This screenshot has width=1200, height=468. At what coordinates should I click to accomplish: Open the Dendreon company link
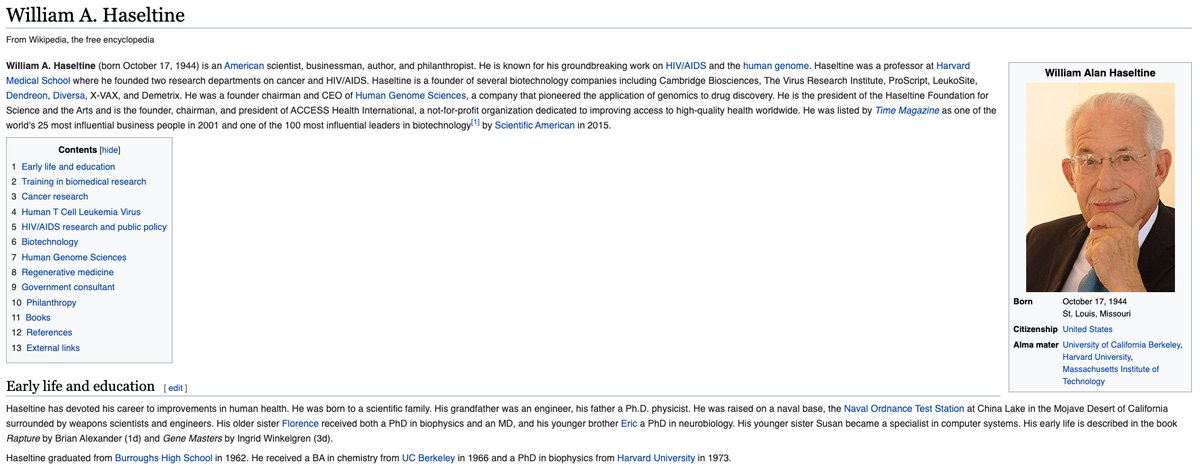click(29, 95)
